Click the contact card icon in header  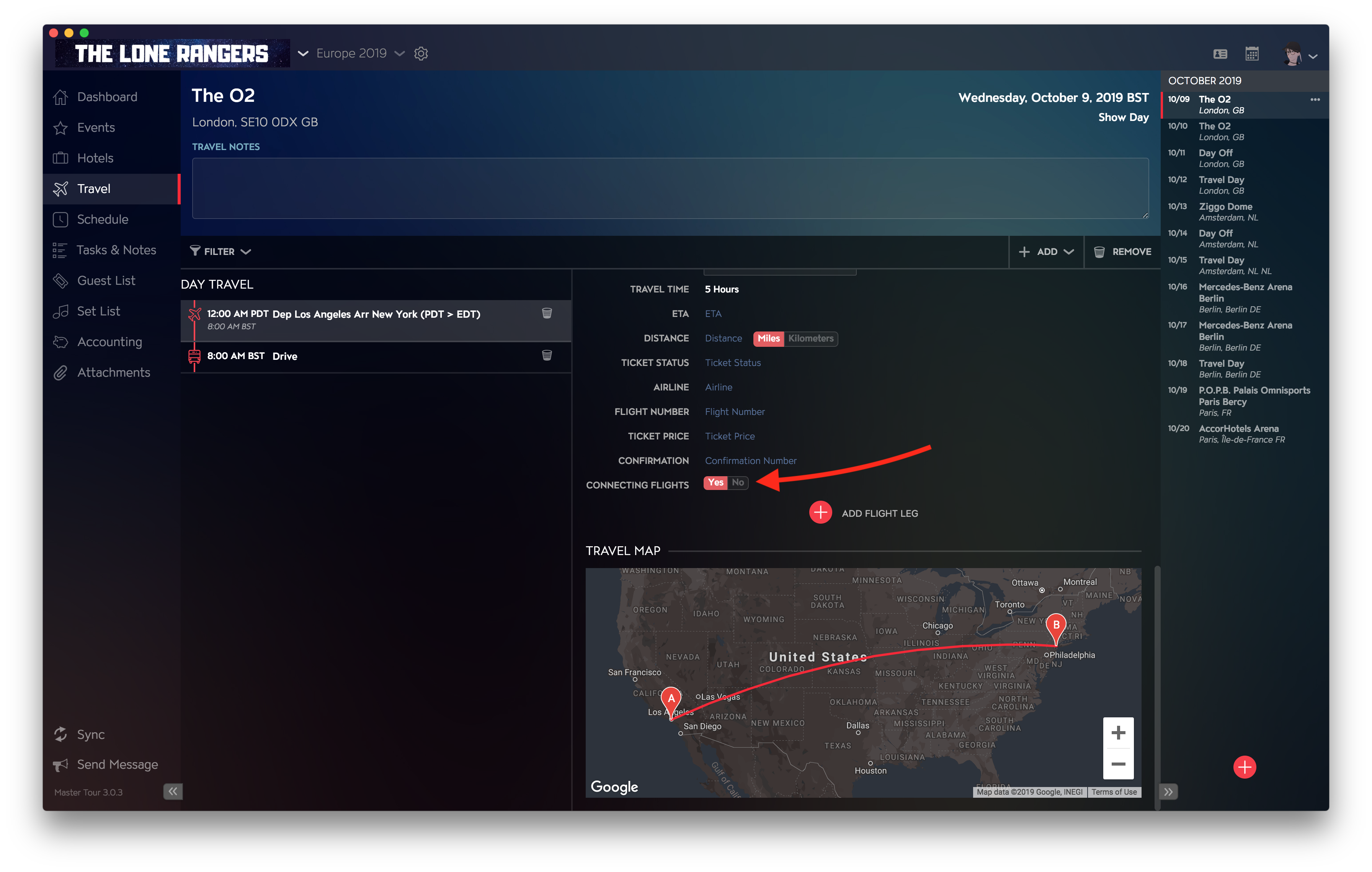click(x=1220, y=54)
